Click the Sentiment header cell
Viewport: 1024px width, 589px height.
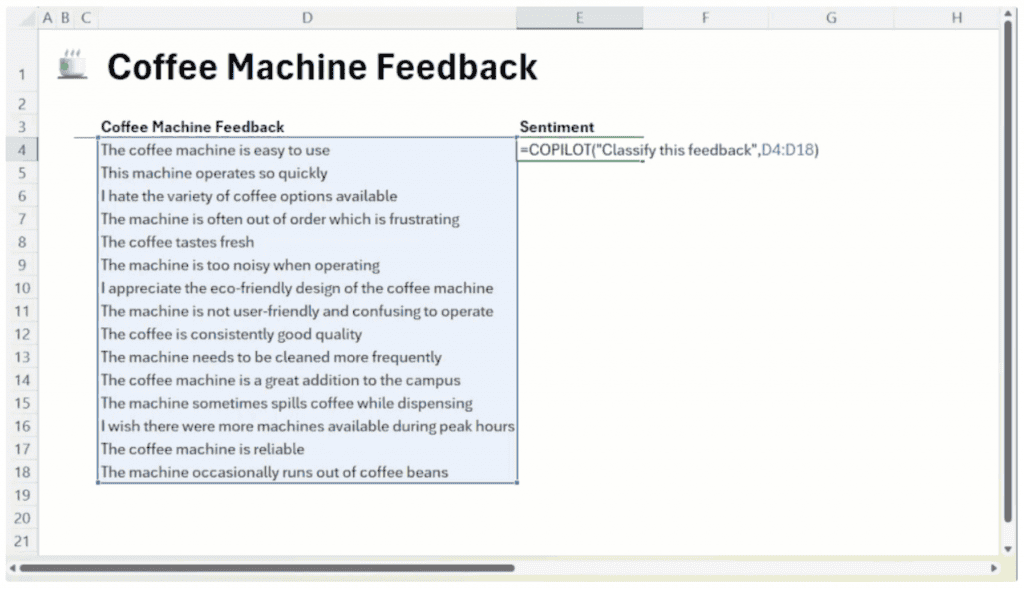coord(557,127)
